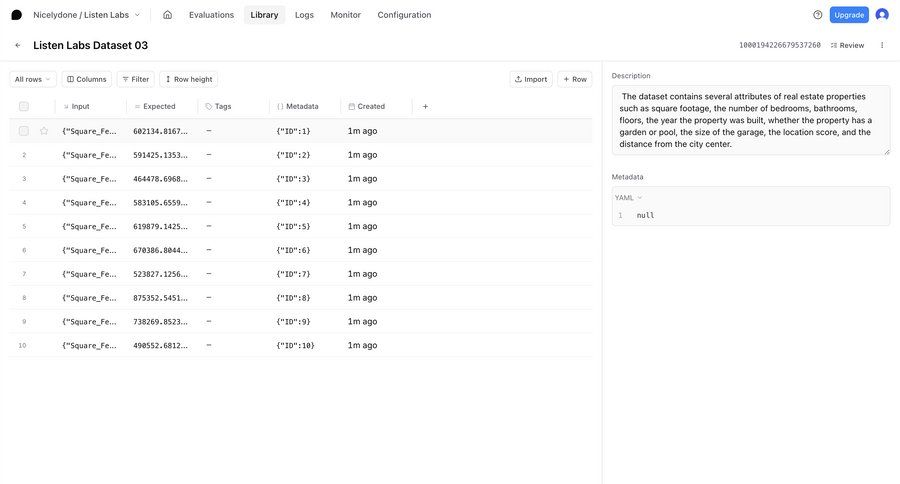
Task: Select the first row checkbox
Action: tap(24, 131)
